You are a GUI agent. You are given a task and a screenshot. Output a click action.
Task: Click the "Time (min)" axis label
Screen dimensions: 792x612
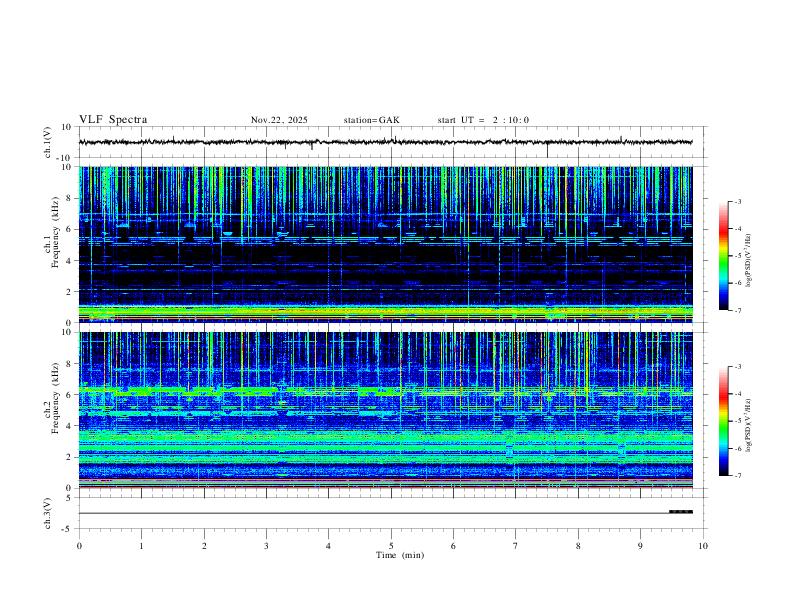point(400,555)
